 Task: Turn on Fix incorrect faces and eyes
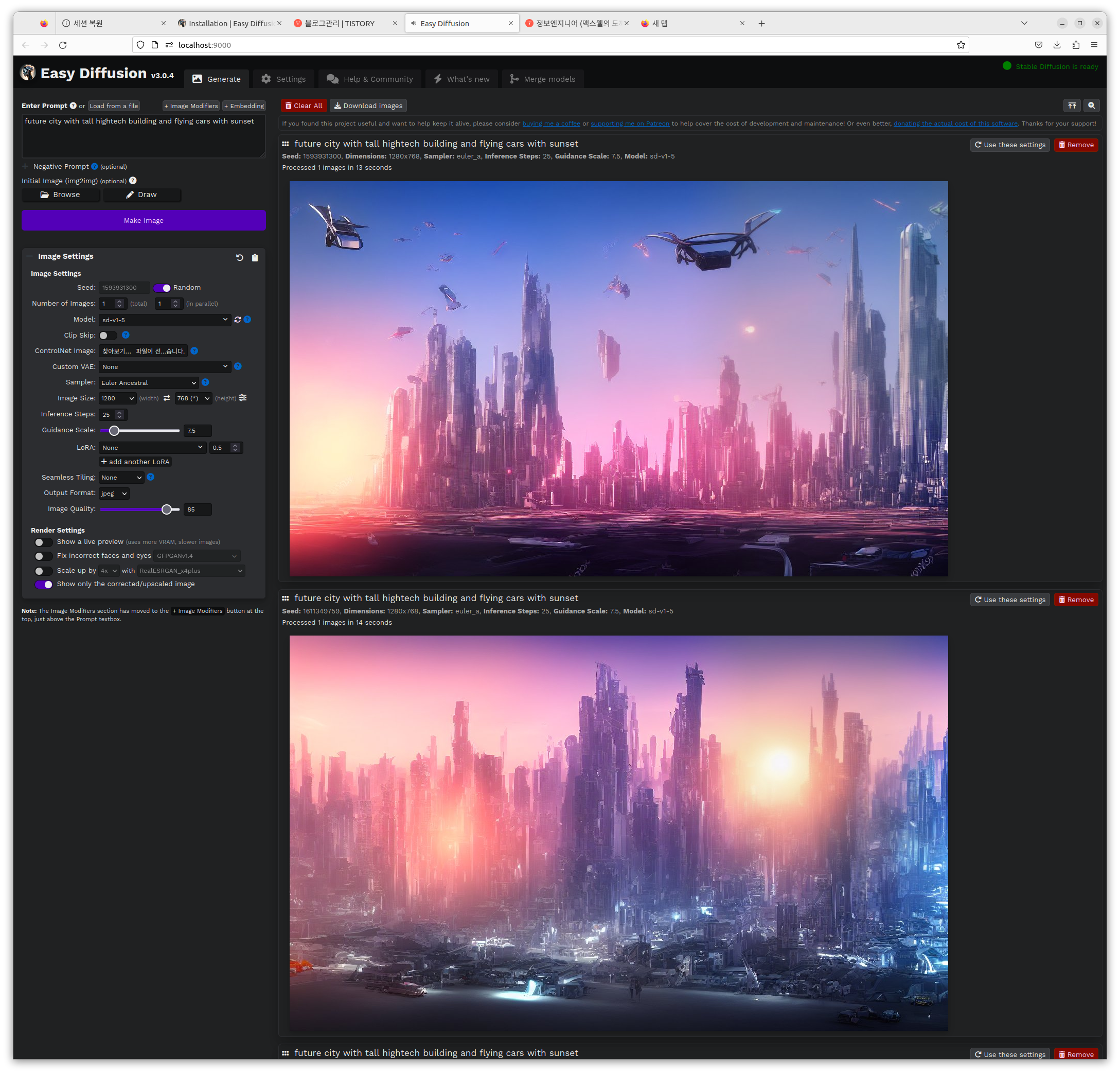[43, 556]
